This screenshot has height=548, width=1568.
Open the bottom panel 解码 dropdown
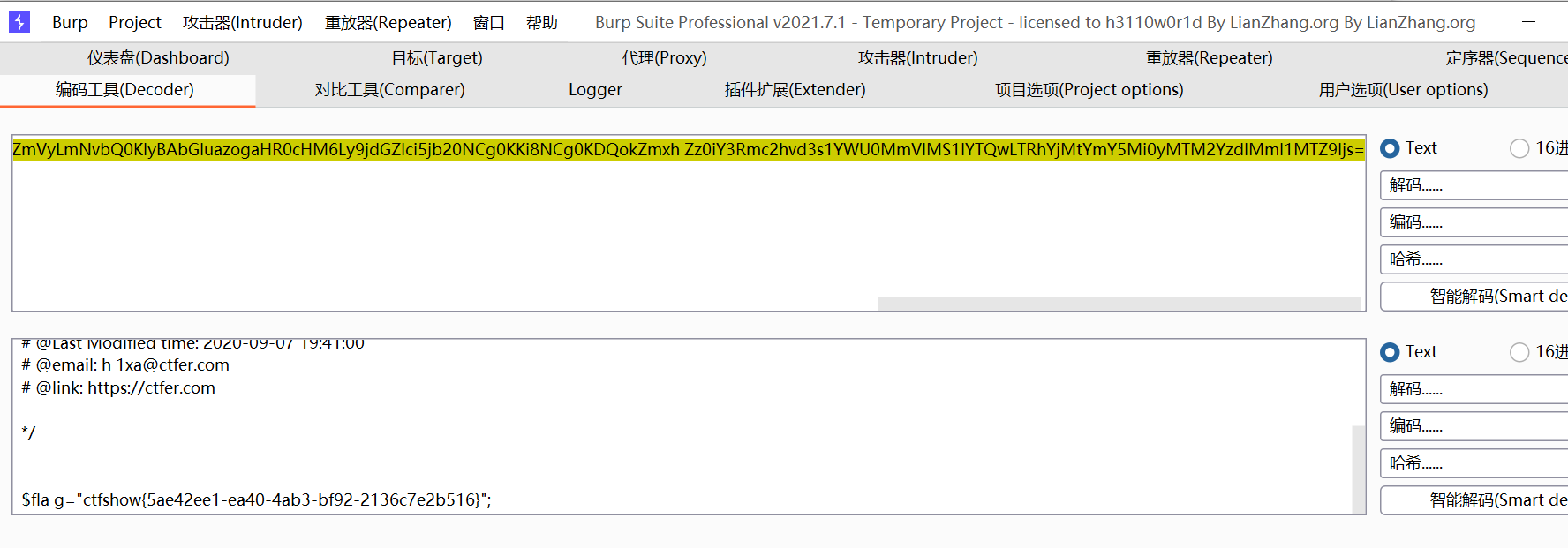pyautogui.click(x=1474, y=389)
